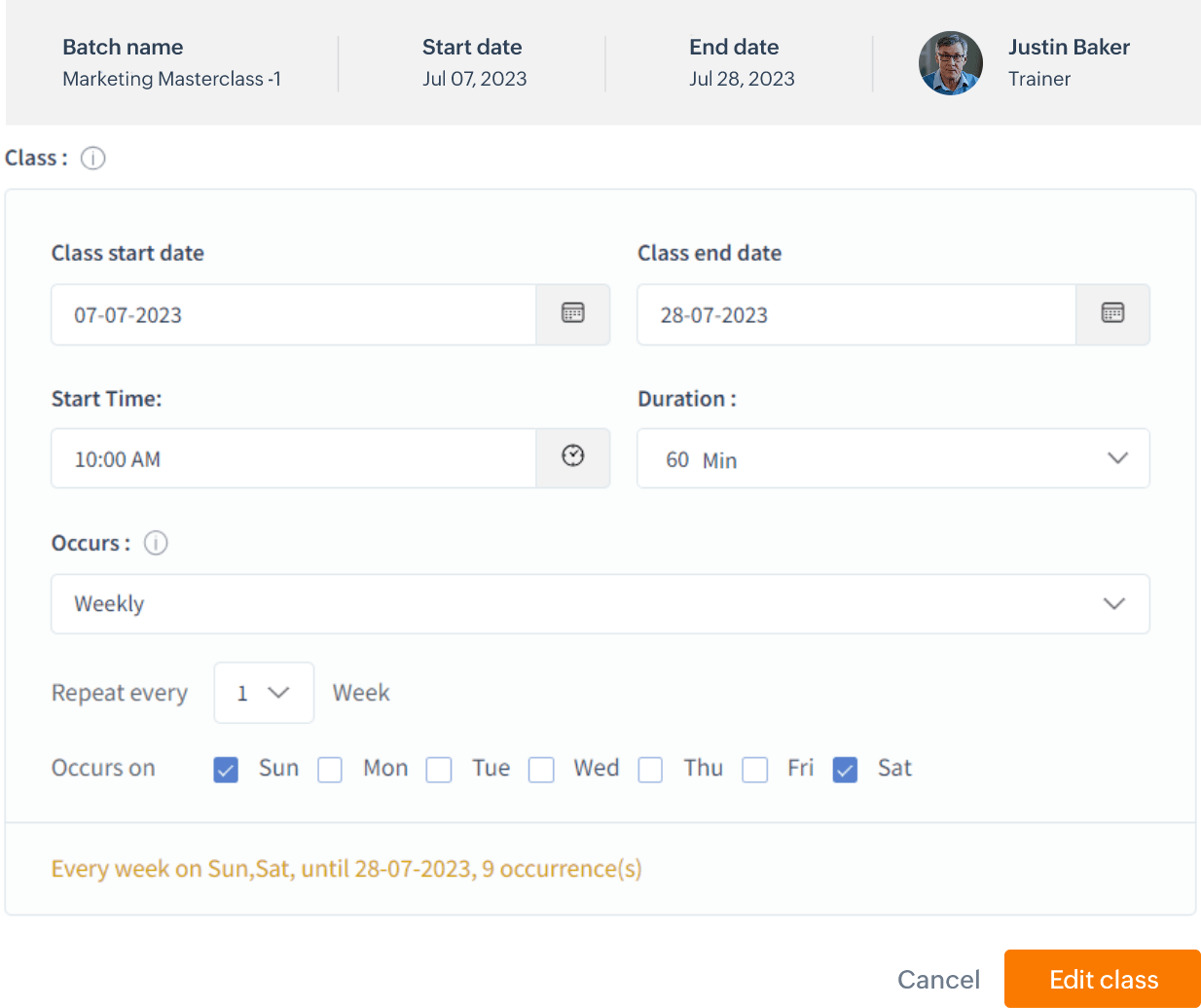Enable the Fri occurrence checkbox
1201x1008 pixels.
coord(754,770)
